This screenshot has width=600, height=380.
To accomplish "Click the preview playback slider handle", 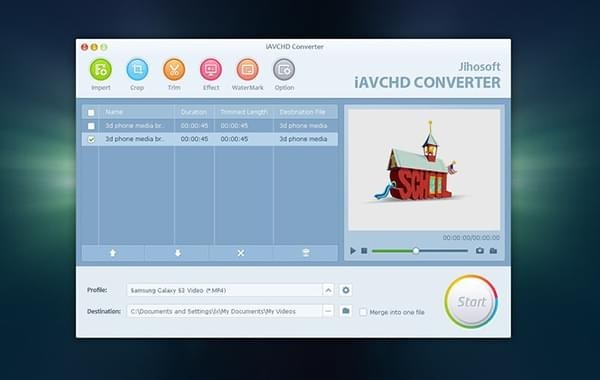I will tap(416, 251).
